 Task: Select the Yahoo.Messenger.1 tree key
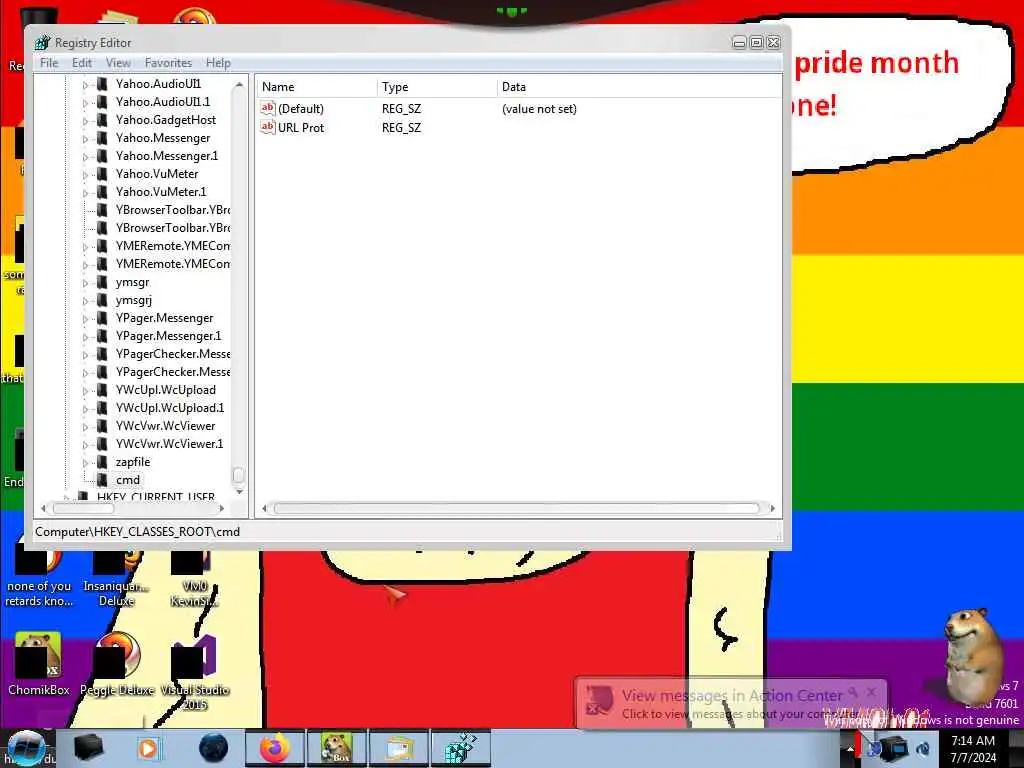click(x=167, y=156)
